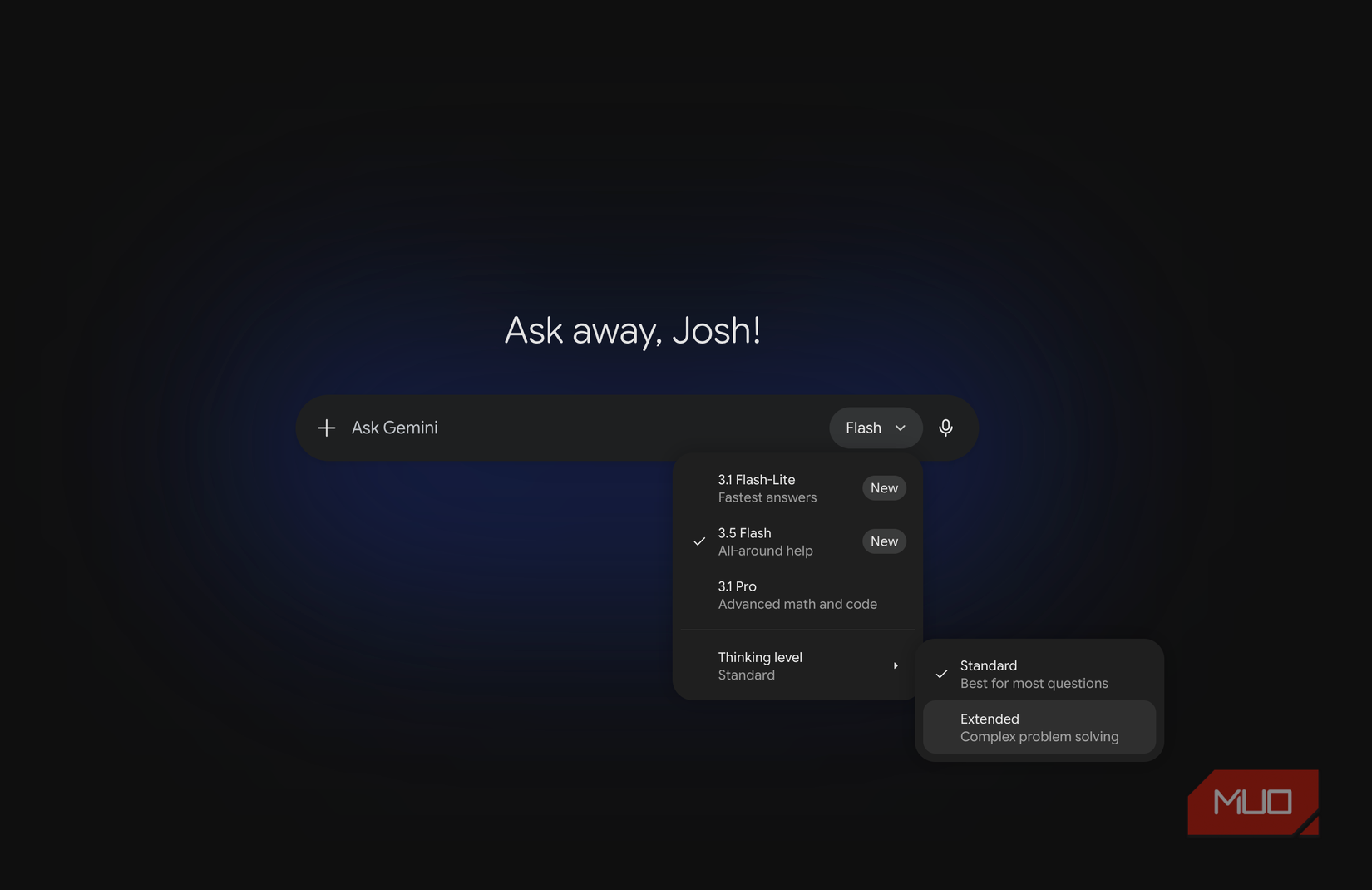Expand the Thinking level submenu

tap(797, 665)
